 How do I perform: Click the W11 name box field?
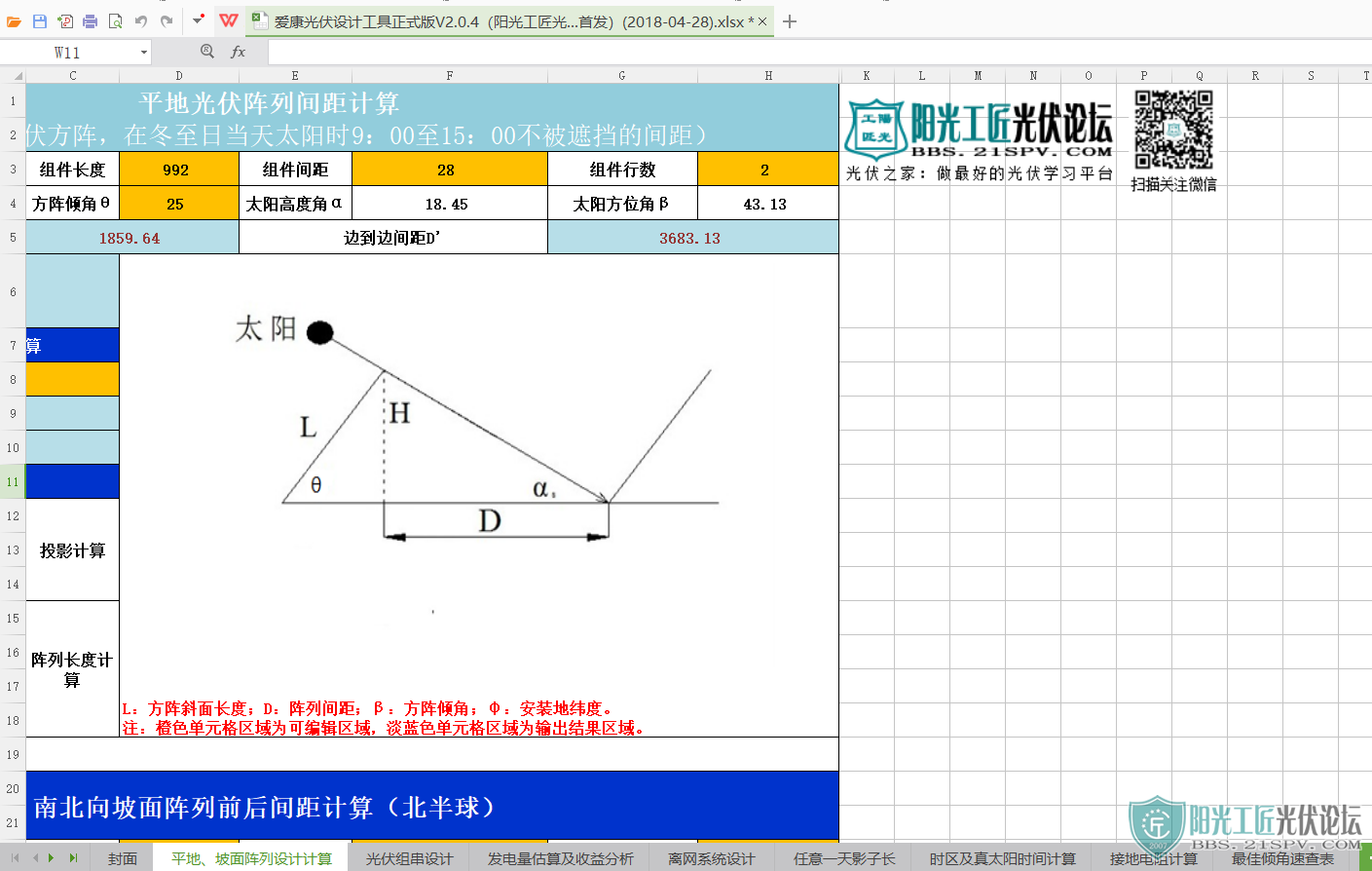[x=67, y=52]
